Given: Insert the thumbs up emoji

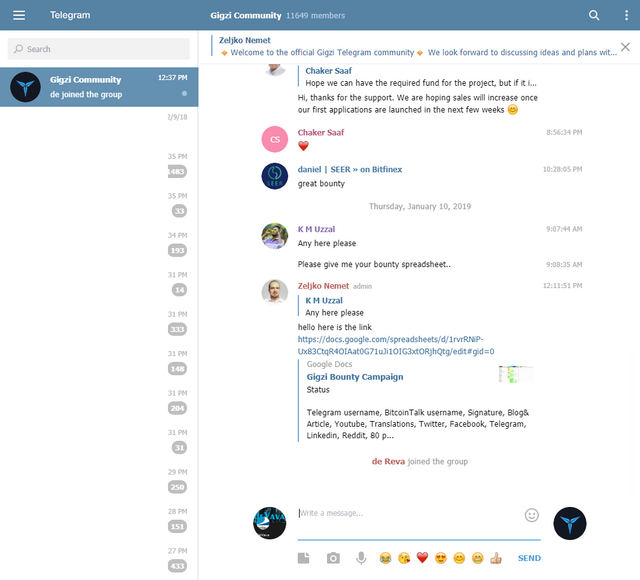Looking at the screenshot, I should [496, 558].
